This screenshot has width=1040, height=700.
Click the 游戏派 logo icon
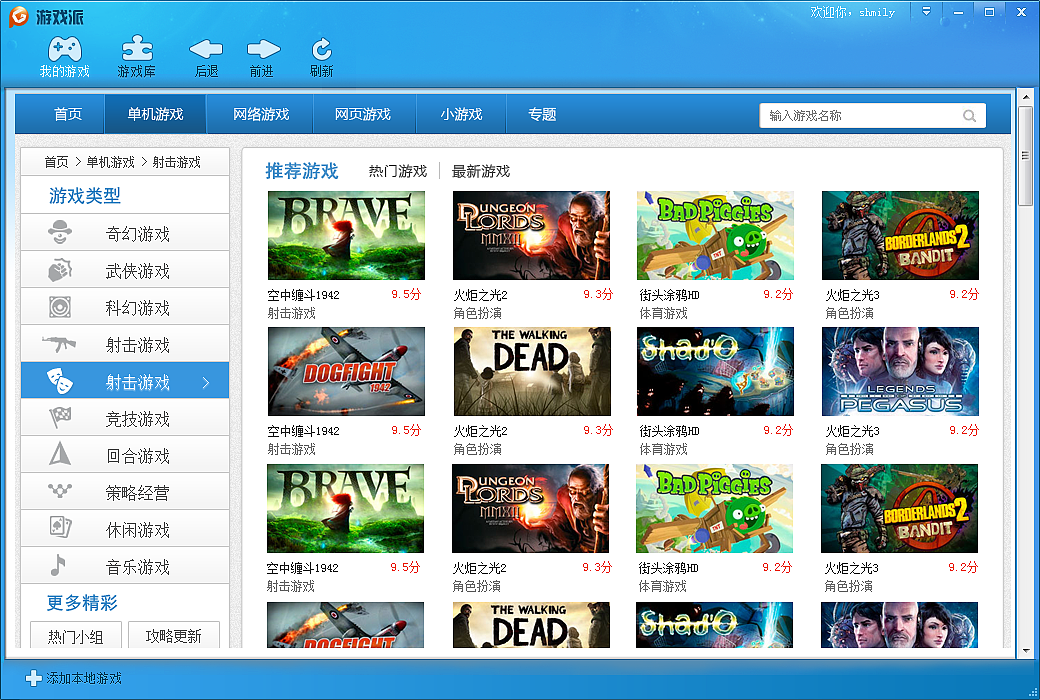(x=19, y=17)
